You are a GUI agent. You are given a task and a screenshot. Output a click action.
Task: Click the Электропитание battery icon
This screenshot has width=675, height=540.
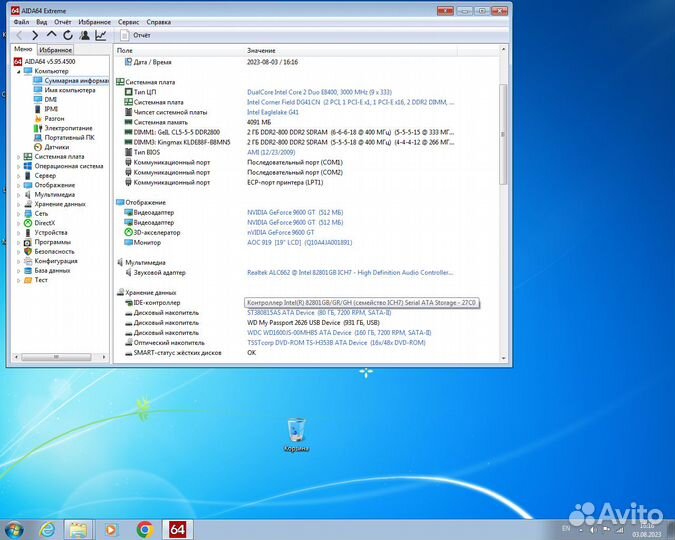tap(38, 128)
